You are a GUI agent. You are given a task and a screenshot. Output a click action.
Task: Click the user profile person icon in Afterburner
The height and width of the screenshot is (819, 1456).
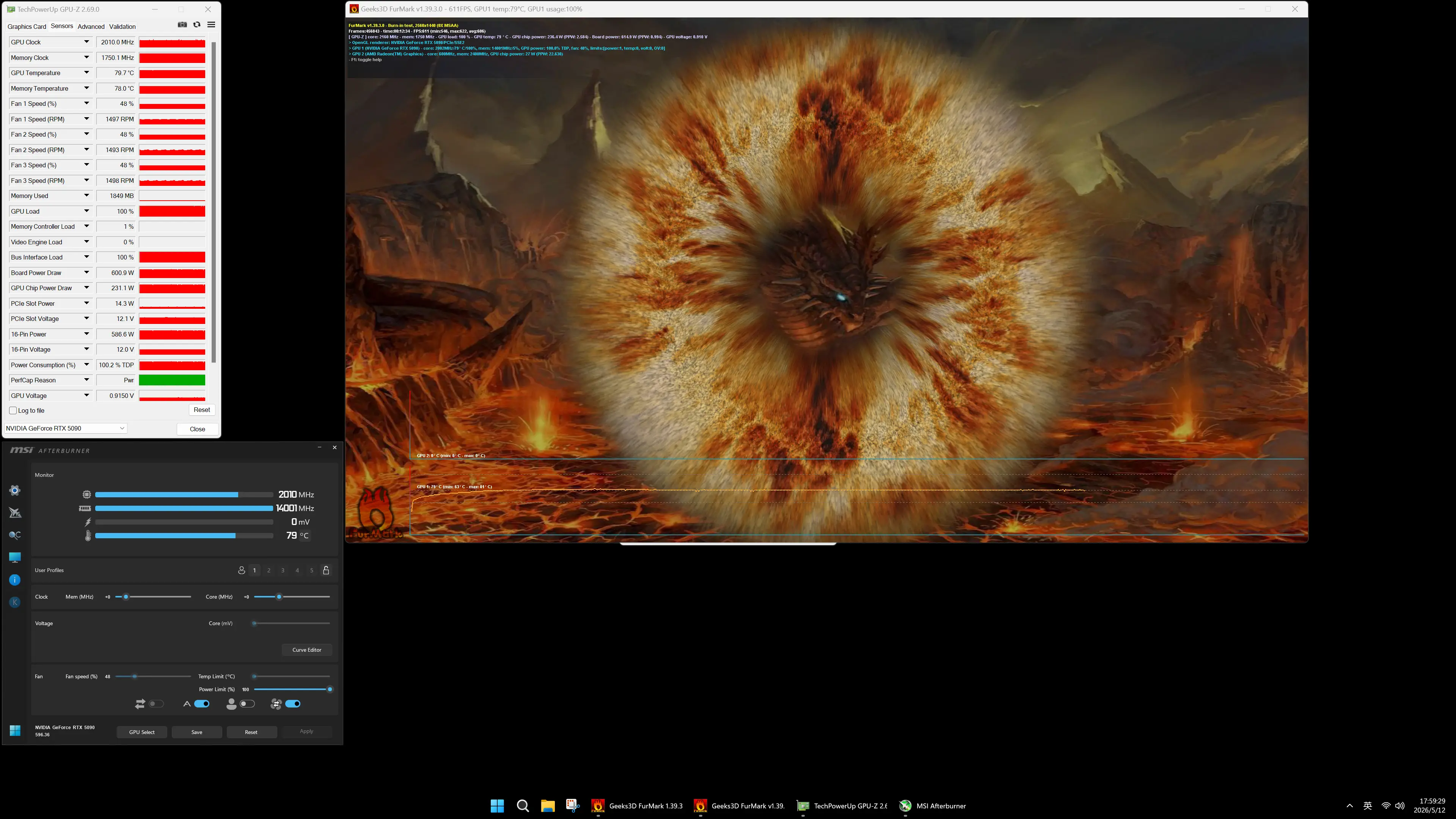(x=241, y=570)
